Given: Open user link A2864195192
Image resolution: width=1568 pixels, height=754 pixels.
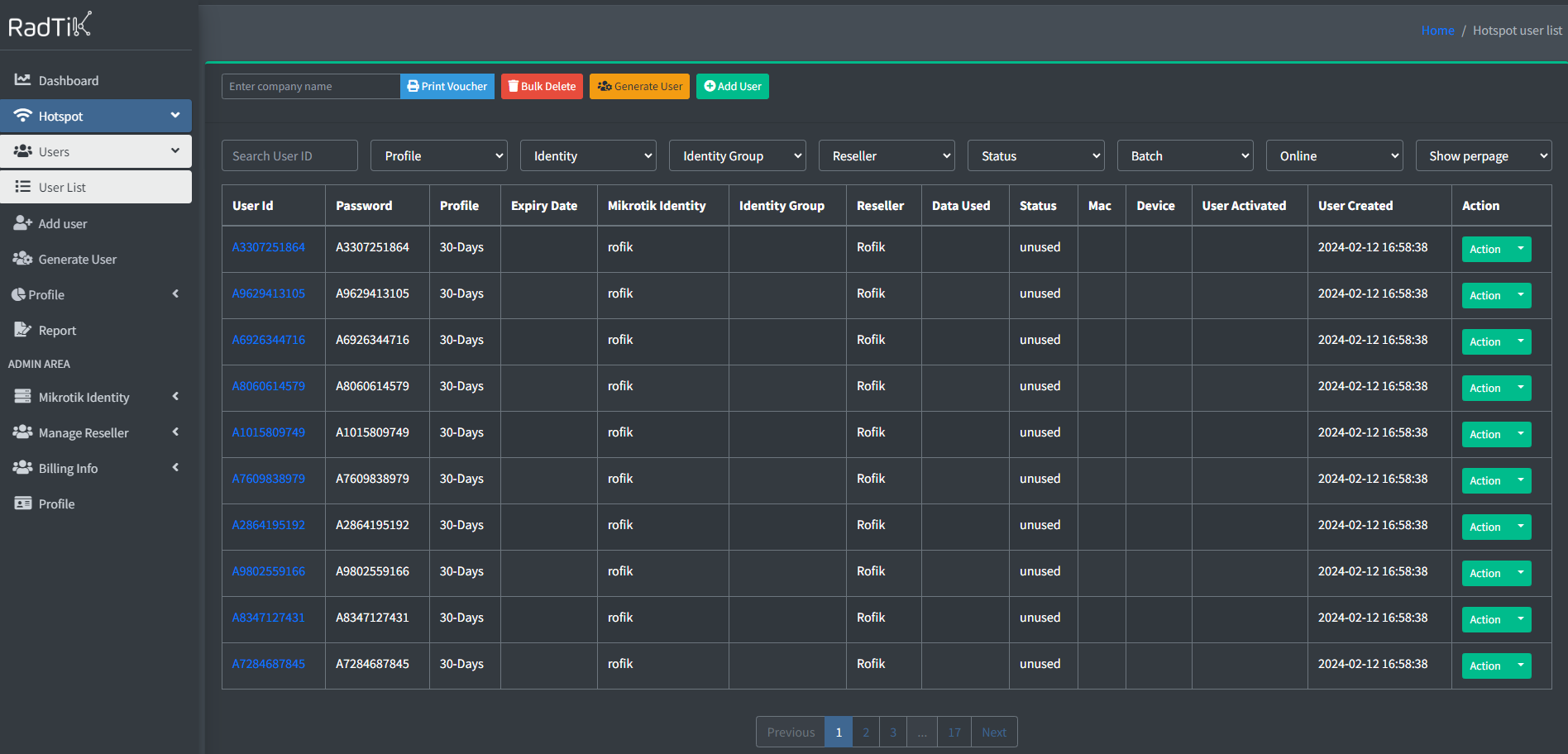Looking at the screenshot, I should (268, 525).
